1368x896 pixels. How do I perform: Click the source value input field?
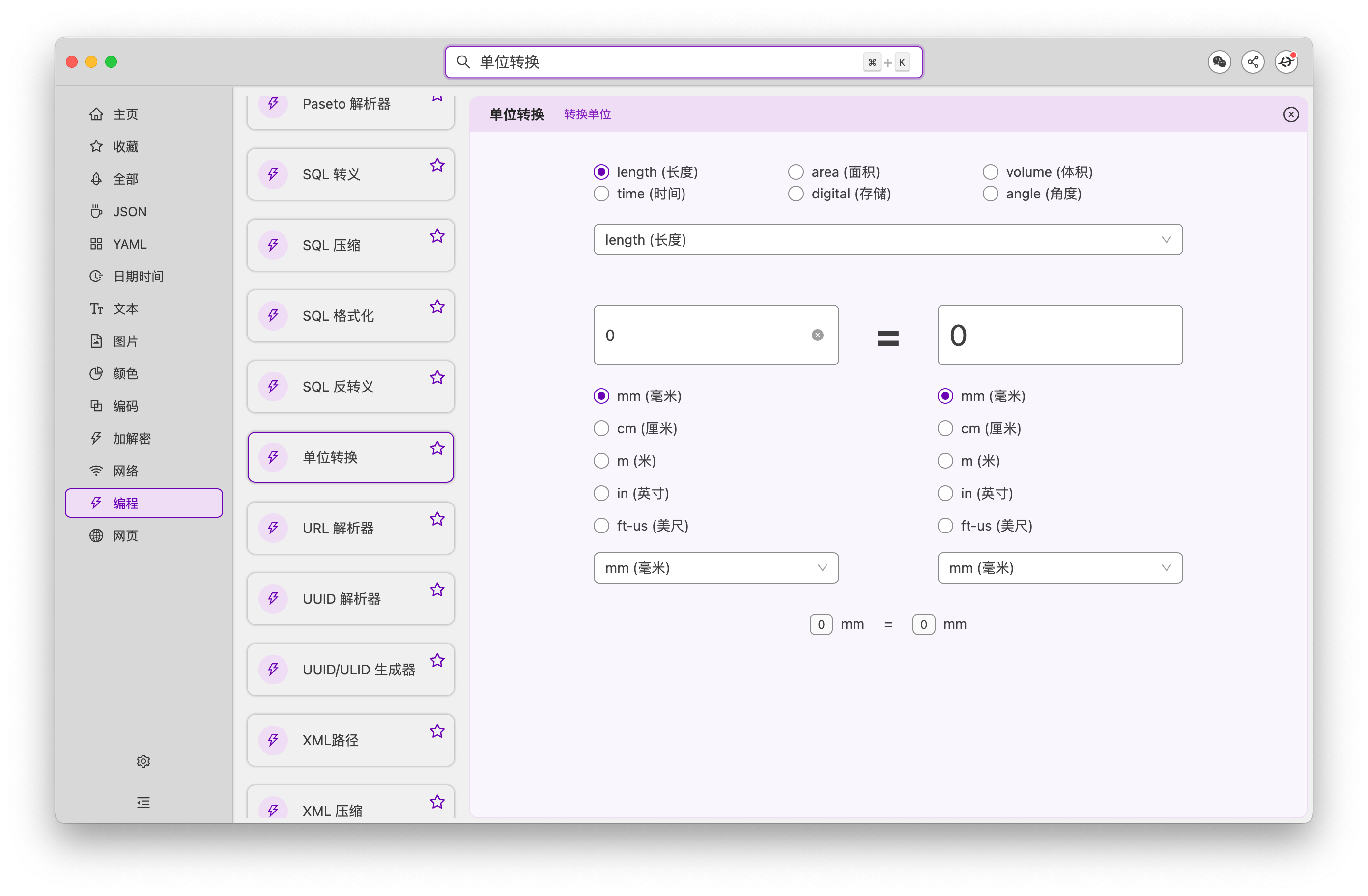point(716,335)
